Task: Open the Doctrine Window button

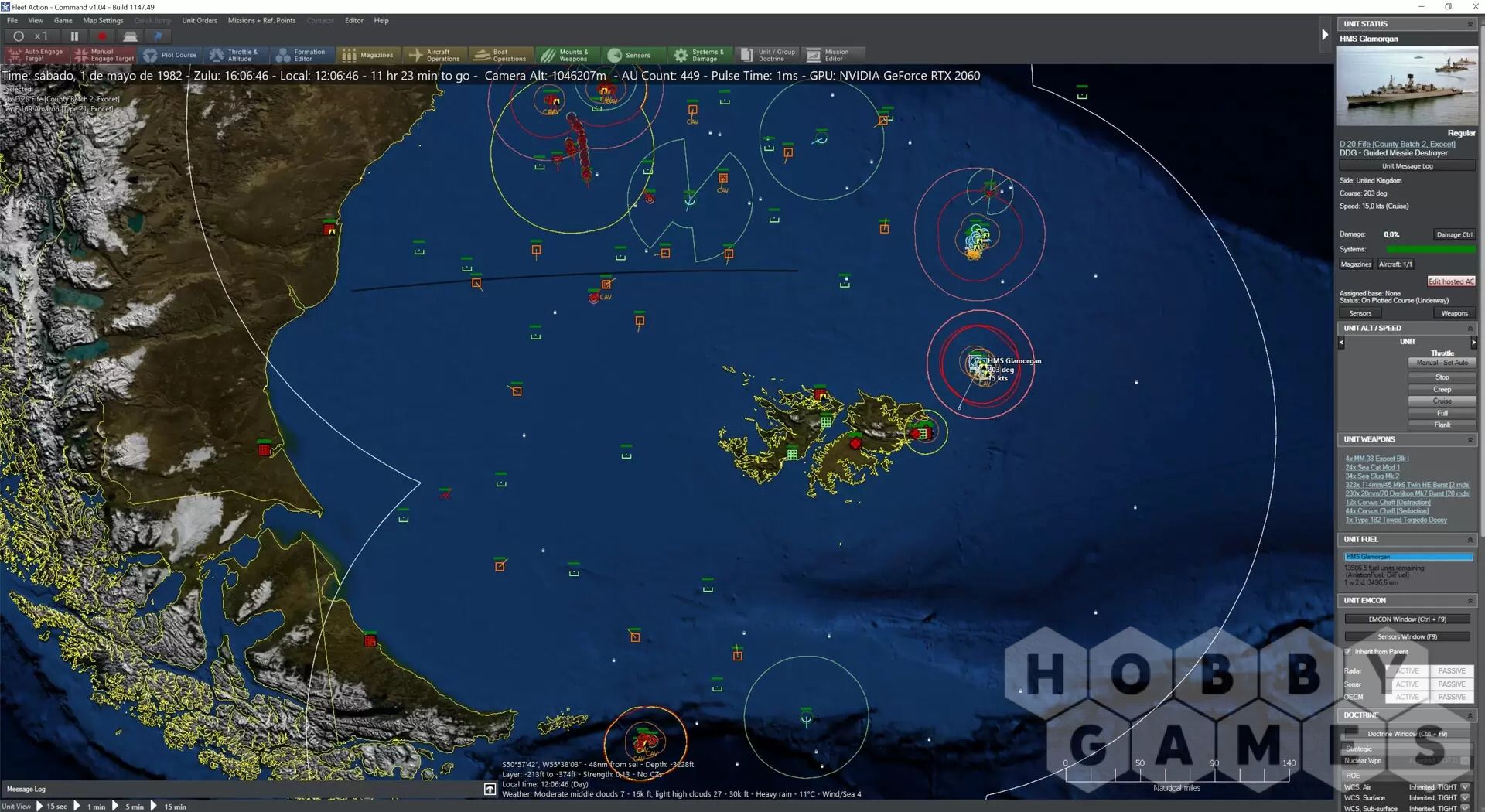Action: click(1408, 734)
